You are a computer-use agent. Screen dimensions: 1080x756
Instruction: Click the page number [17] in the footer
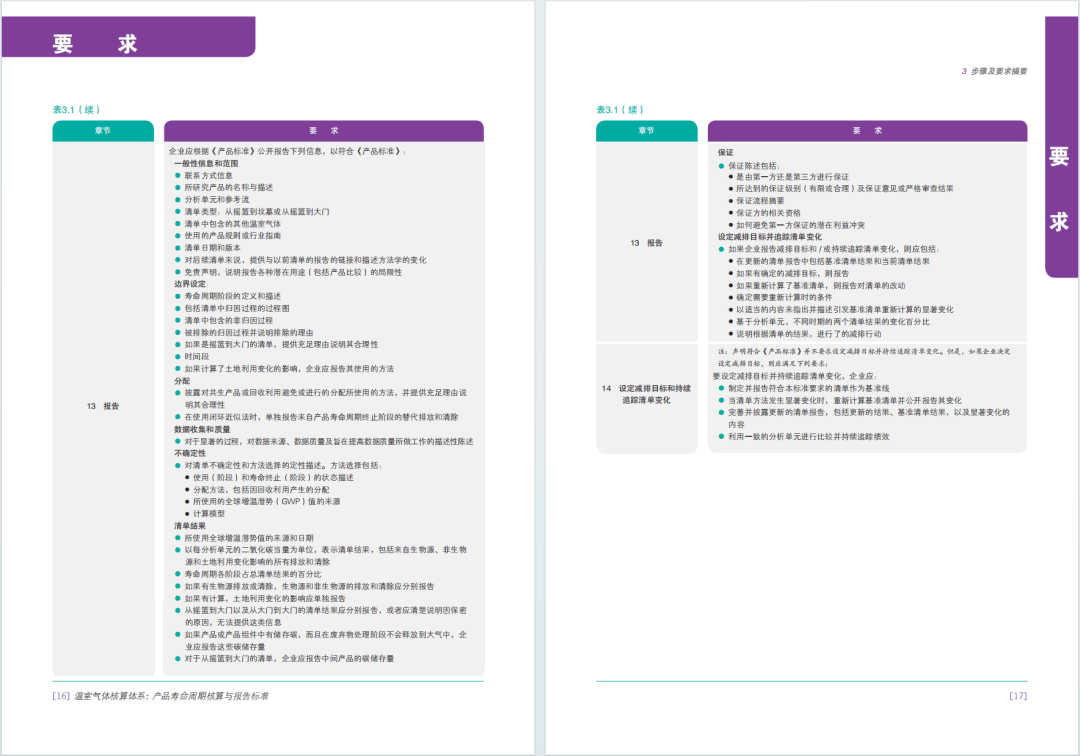point(1017,696)
